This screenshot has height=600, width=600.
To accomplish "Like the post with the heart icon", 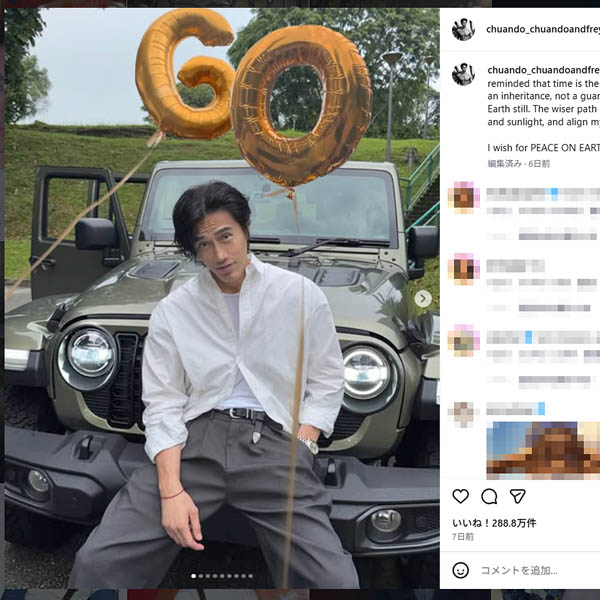I will [x=460, y=496].
